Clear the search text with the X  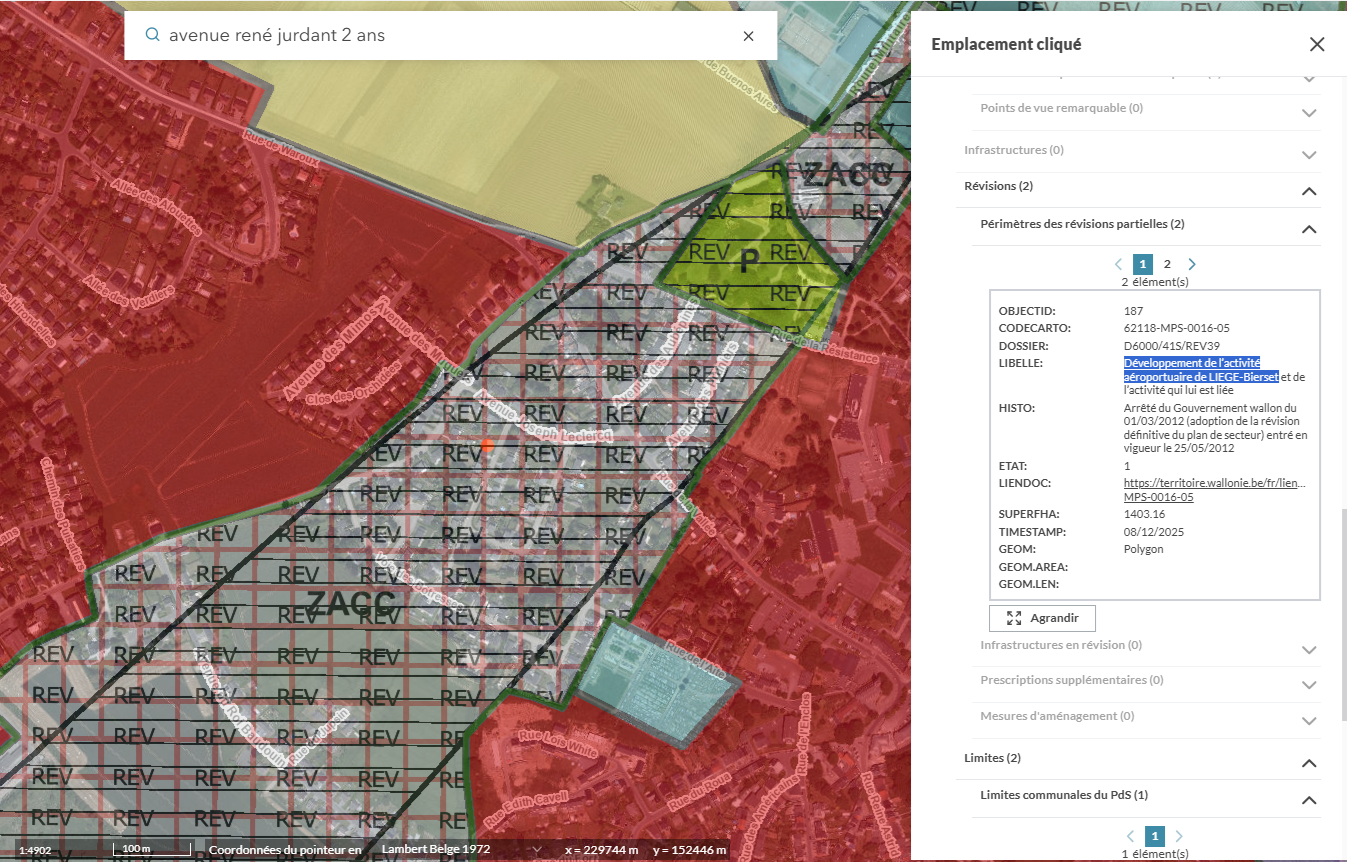coord(748,36)
